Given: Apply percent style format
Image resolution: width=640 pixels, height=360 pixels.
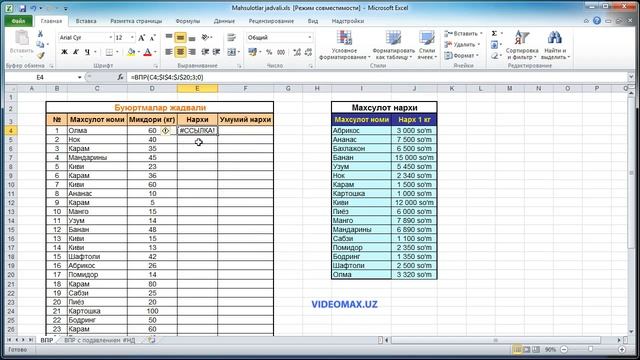Looking at the screenshot, I should 269,52.
